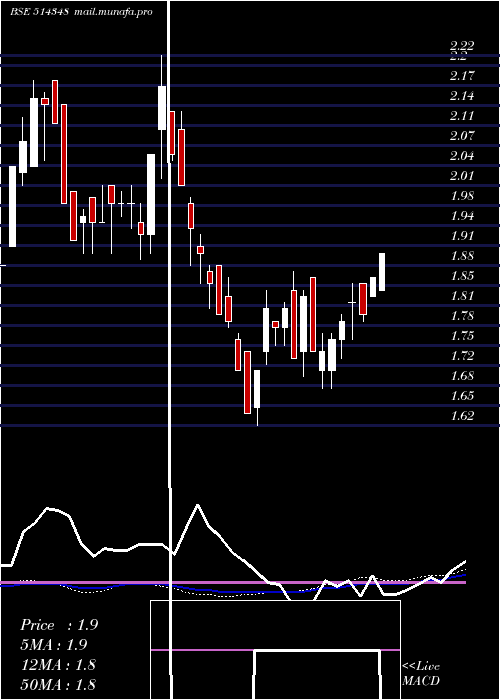
Task: Click the 1.62 price axis label
Action: click(x=462, y=416)
